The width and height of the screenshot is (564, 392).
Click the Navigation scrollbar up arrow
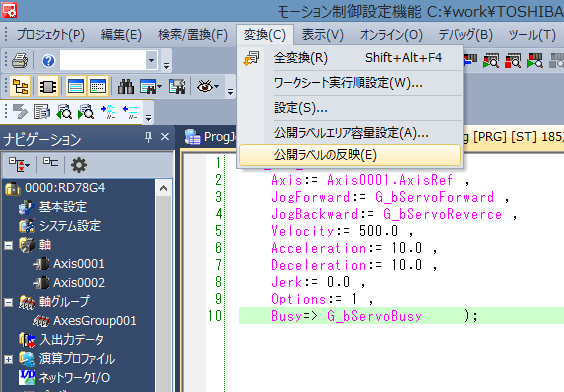[x=163, y=188]
